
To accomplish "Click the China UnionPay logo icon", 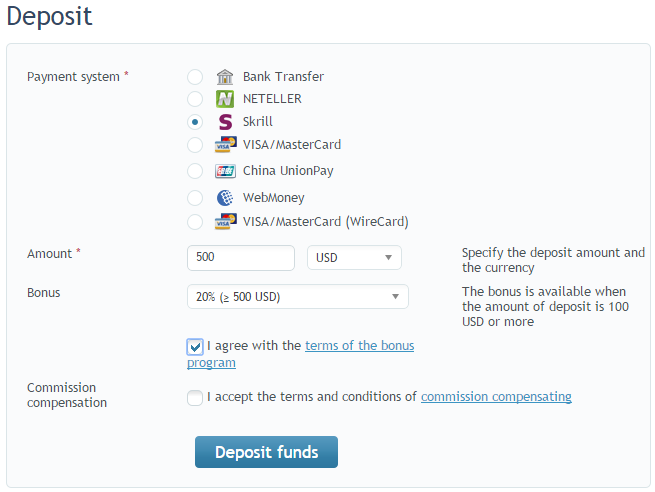I will tap(226, 171).
